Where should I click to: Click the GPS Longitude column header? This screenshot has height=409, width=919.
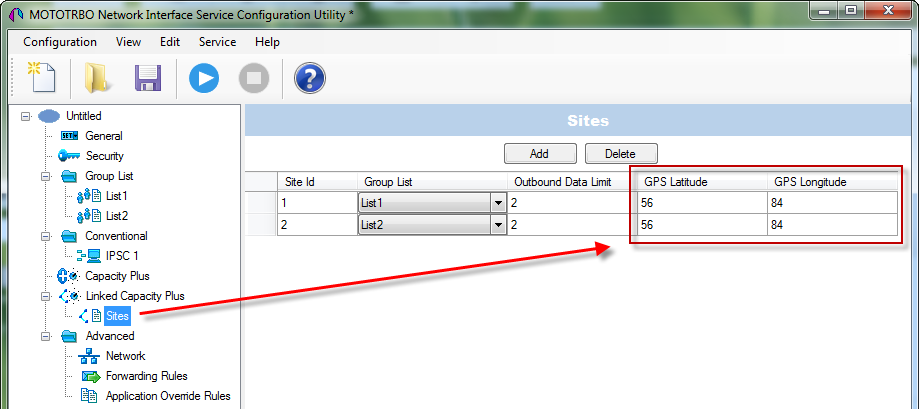pos(832,182)
